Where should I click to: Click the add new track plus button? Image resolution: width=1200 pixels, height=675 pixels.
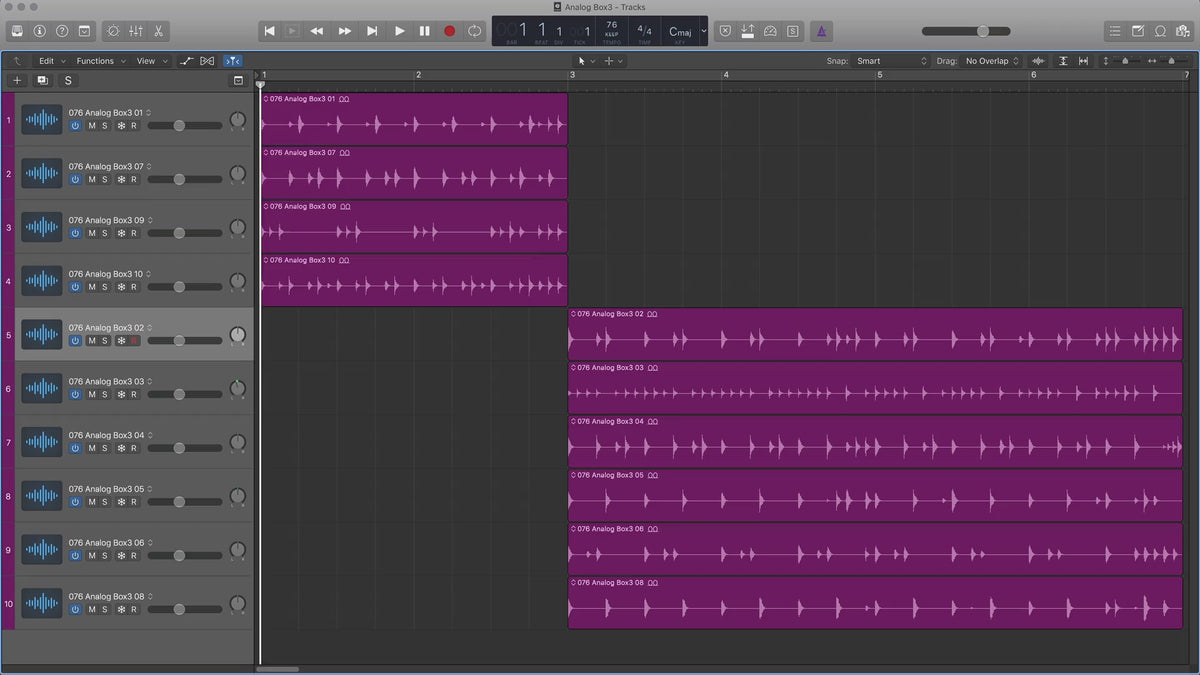point(17,80)
